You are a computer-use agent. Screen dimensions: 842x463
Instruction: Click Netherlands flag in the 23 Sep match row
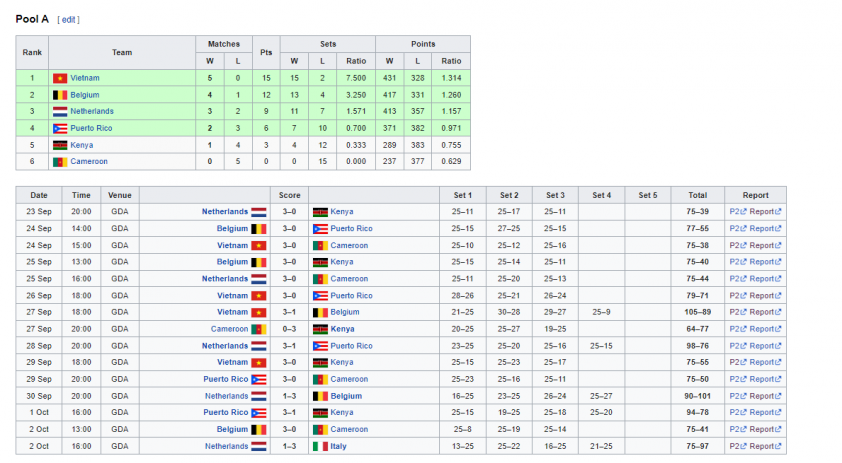click(259, 212)
